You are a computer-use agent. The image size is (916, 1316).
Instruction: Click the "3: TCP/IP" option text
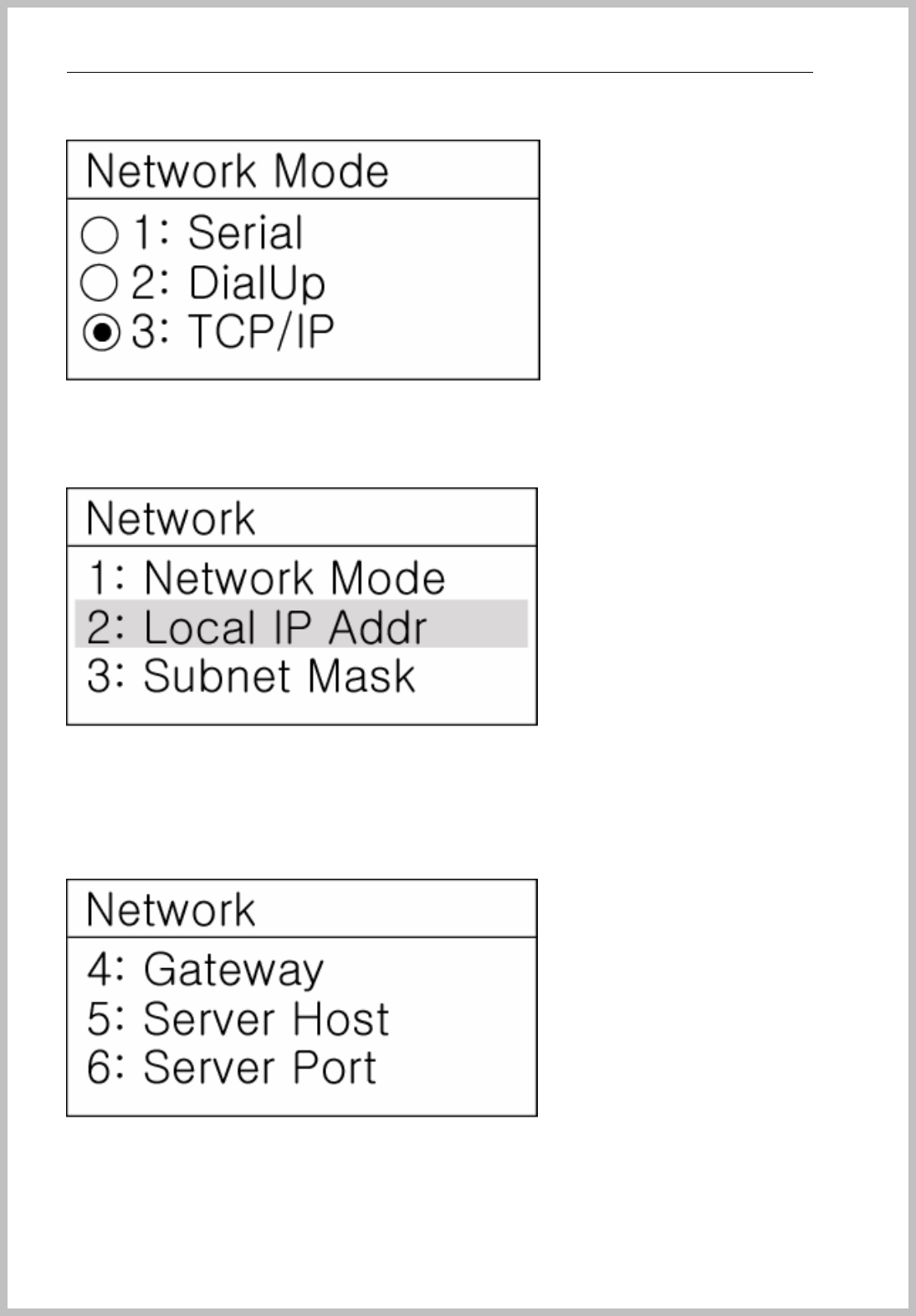pyautogui.click(x=233, y=332)
